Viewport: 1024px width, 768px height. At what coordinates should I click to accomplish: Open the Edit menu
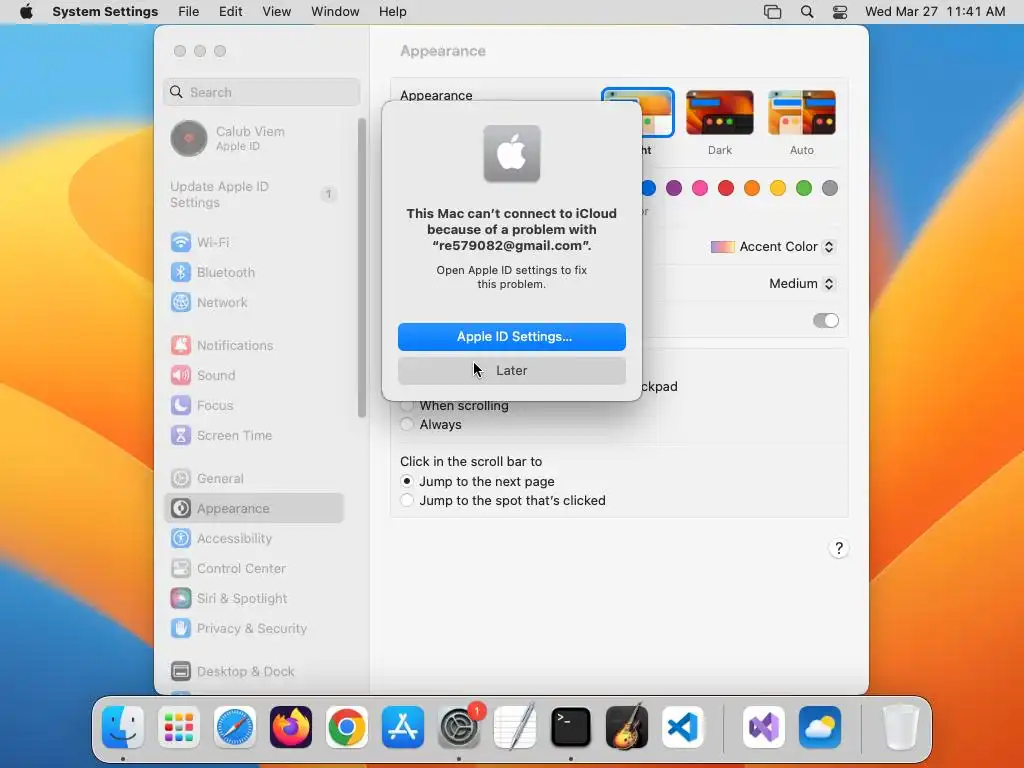[x=231, y=12]
